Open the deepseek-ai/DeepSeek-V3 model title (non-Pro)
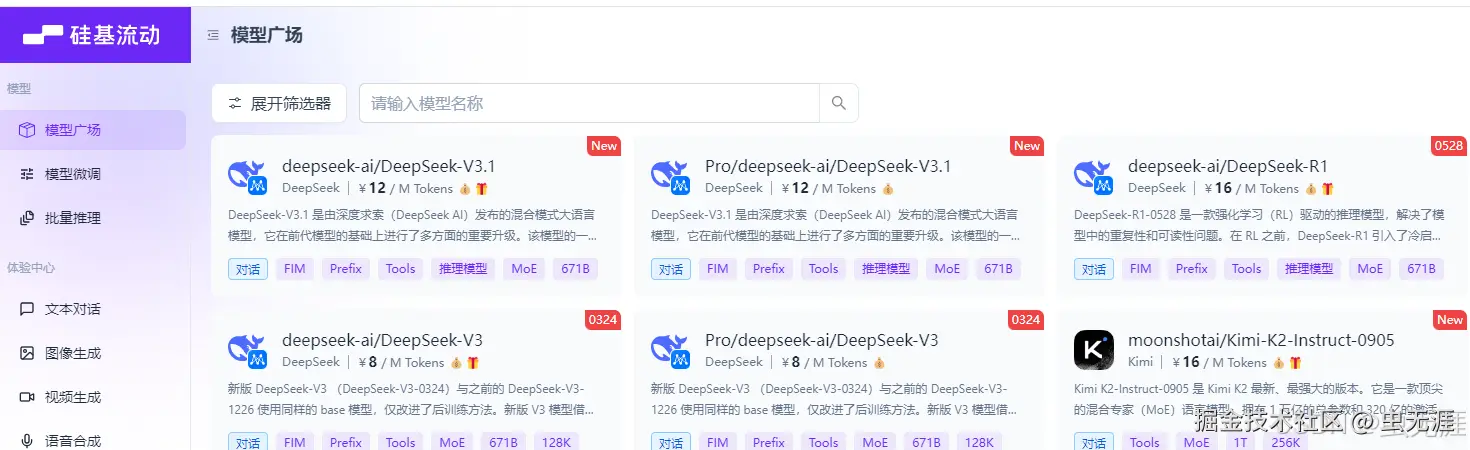 point(382,340)
